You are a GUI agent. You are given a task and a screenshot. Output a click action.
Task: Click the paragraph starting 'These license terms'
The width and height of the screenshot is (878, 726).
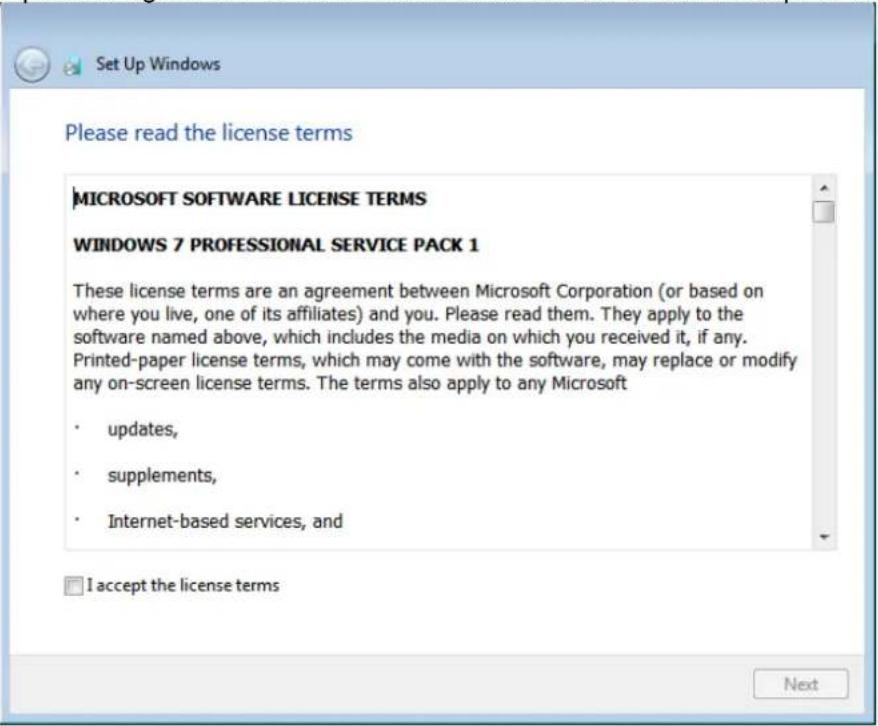(435, 337)
